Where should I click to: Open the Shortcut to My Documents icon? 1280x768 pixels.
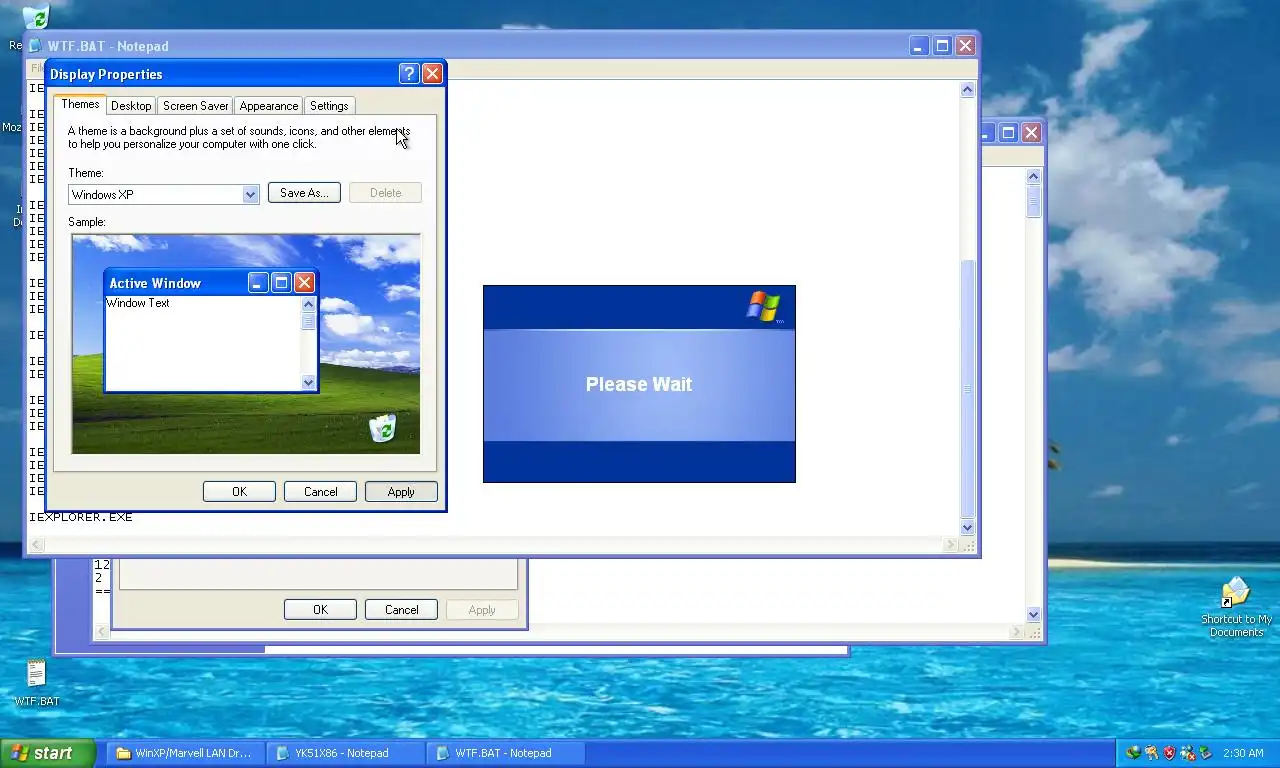click(x=1236, y=592)
